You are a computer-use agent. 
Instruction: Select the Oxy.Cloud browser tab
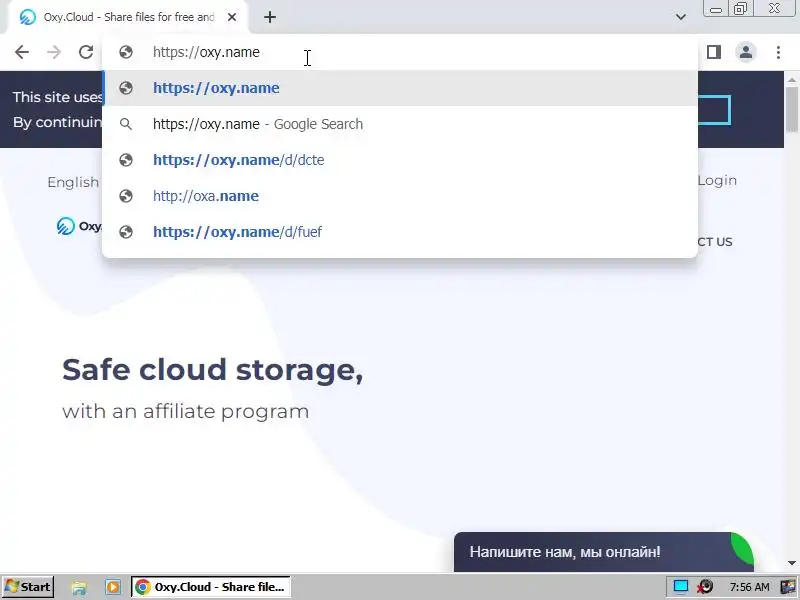(128, 17)
